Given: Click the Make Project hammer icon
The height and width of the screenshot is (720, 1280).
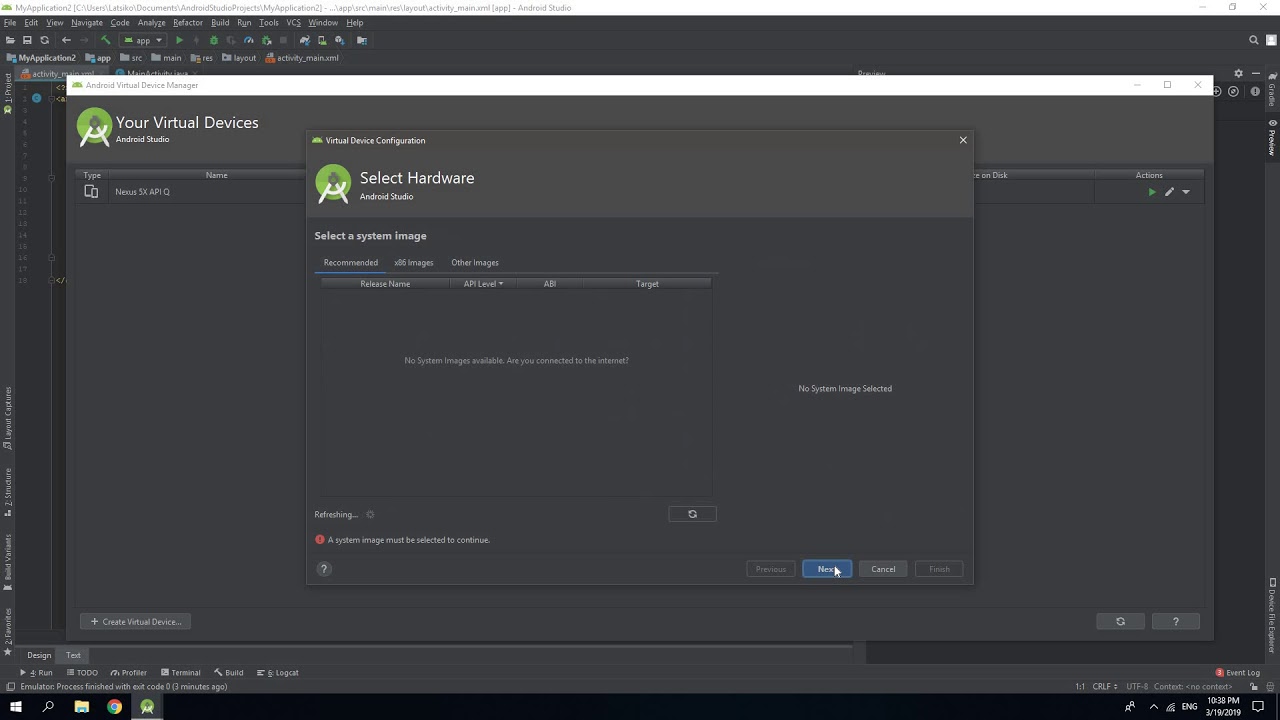Looking at the screenshot, I should [105, 40].
